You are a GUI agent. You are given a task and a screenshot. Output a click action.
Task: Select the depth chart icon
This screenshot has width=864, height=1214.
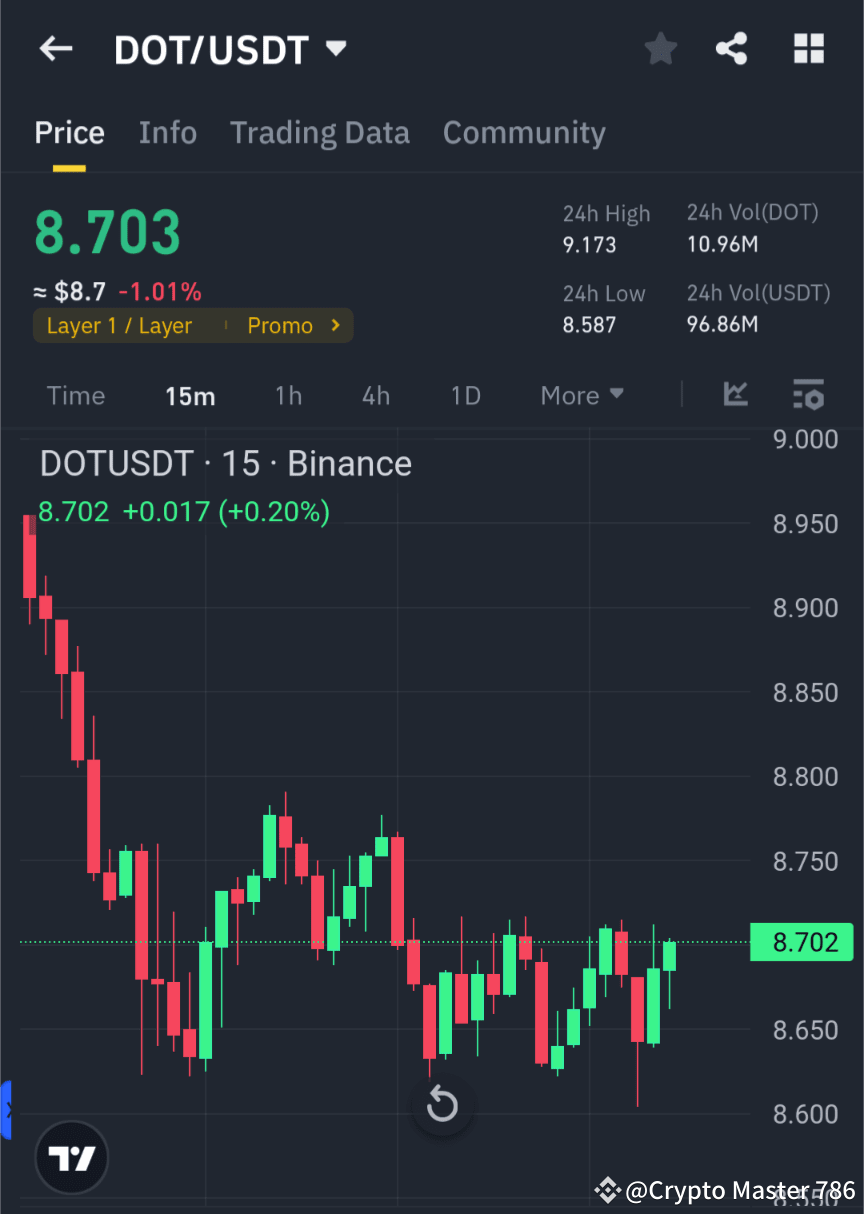[736, 395]
